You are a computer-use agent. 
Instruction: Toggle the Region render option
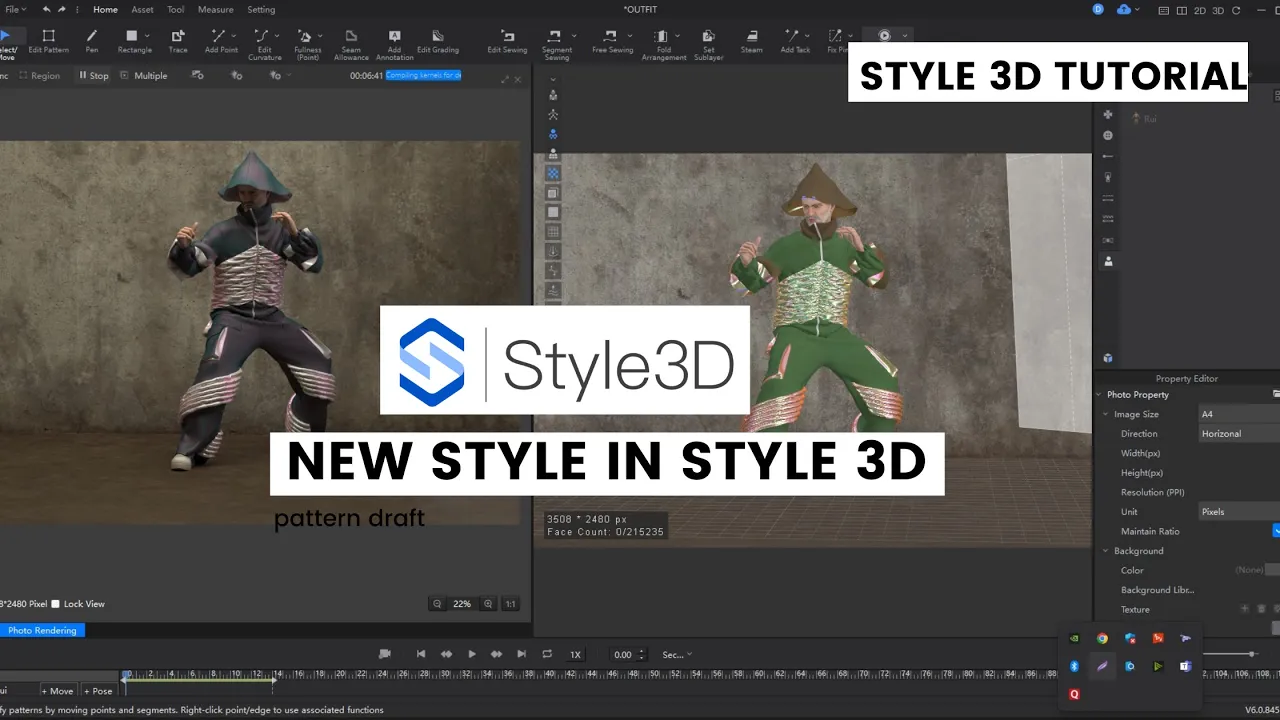tap(39, 76)
